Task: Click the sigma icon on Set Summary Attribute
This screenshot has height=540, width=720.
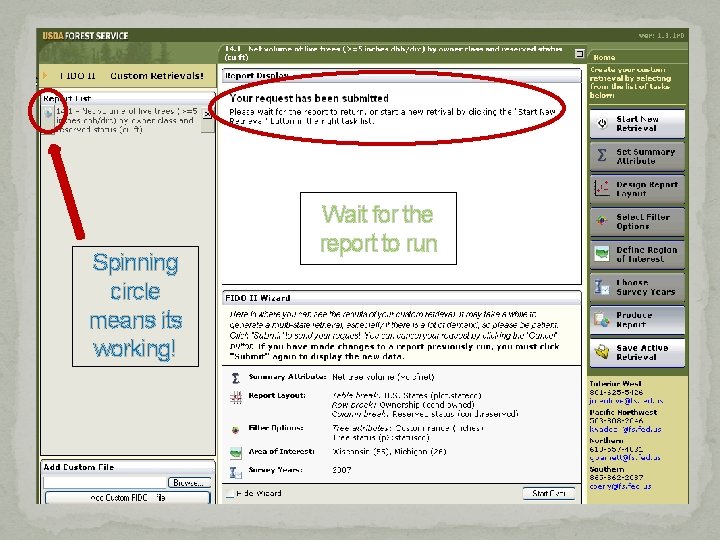Action: tap(602, 155)
